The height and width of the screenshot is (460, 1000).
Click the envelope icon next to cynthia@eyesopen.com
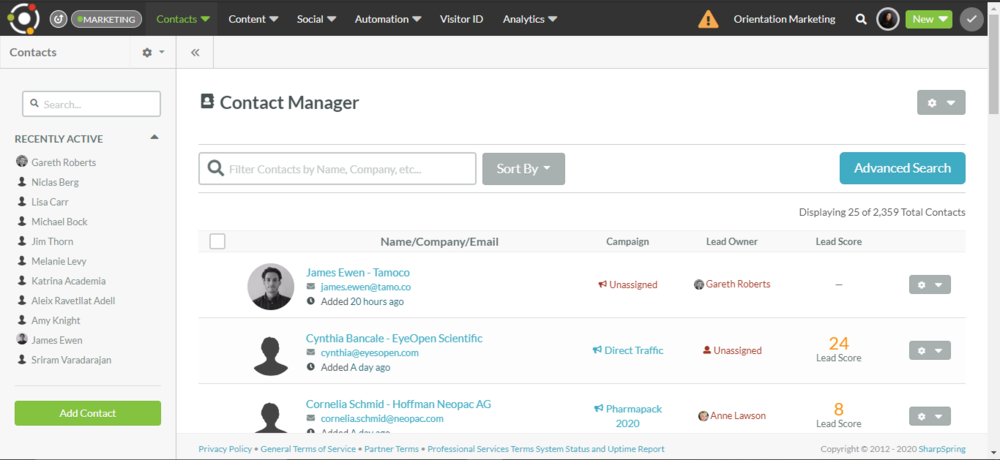[x=311, y=352]
